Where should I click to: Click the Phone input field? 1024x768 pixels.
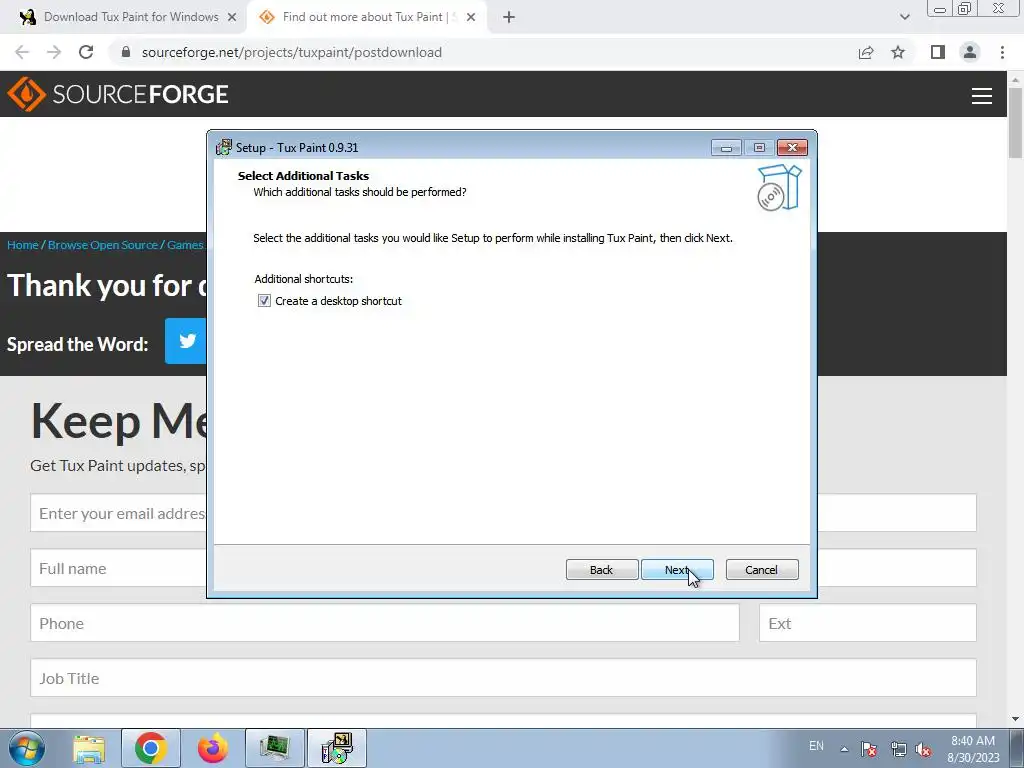(x=385, y=623)
